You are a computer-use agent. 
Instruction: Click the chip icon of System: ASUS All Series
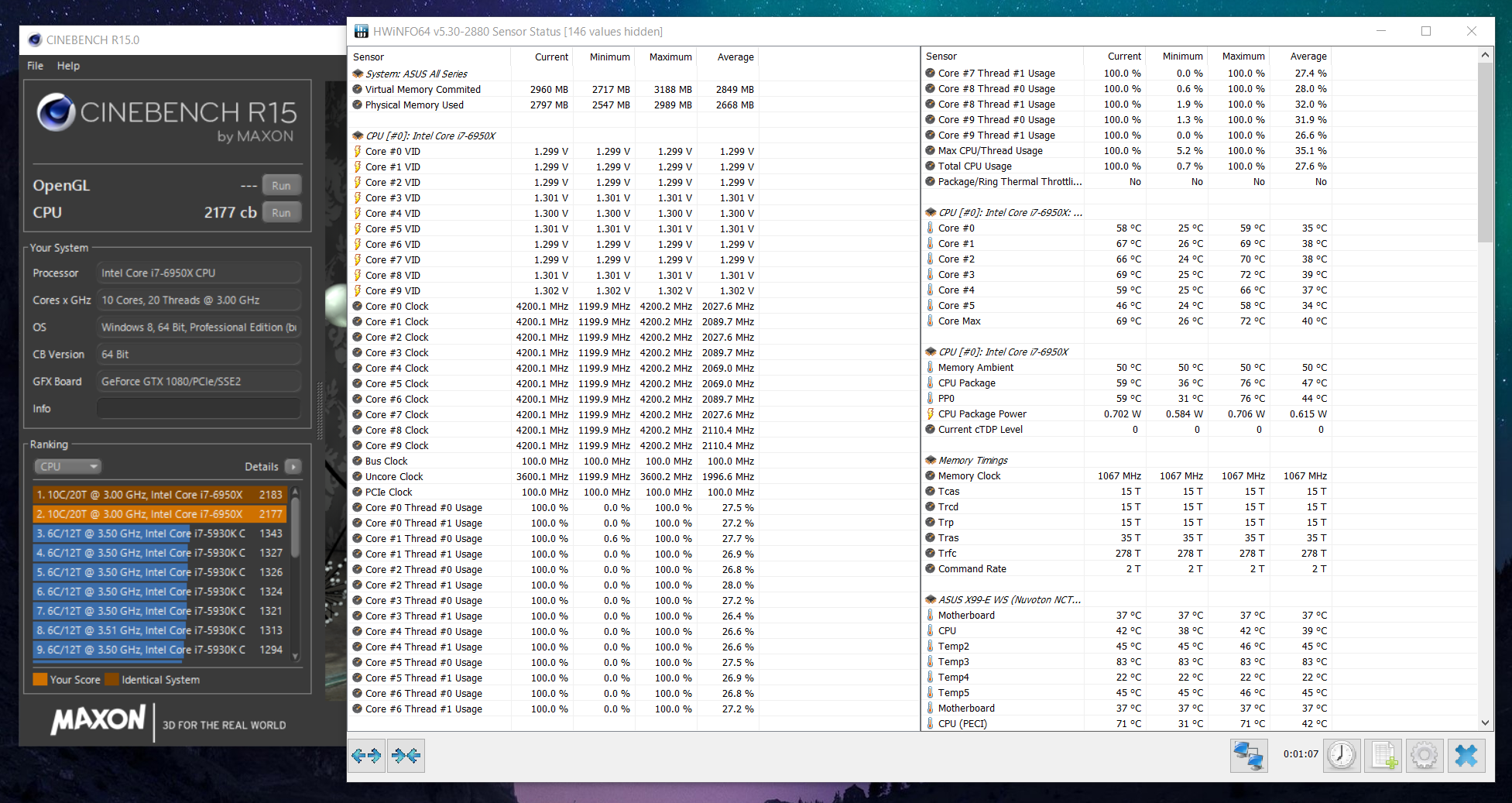click(x=358, y=74)
